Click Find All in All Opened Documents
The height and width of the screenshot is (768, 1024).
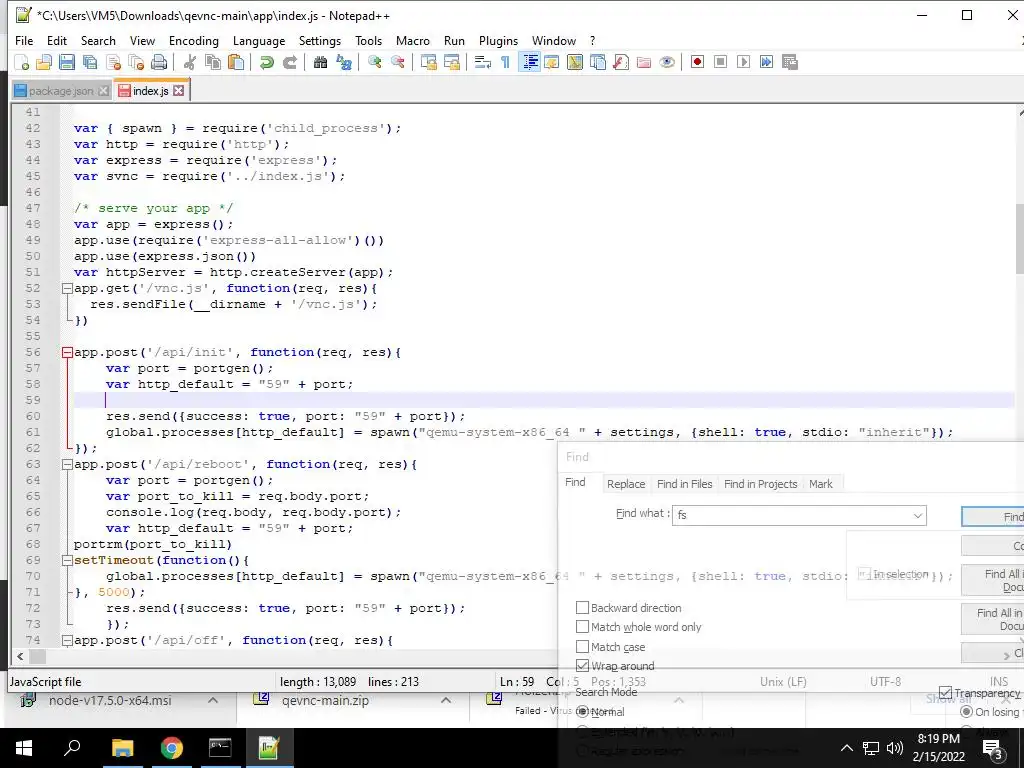(x=993, y=619)
